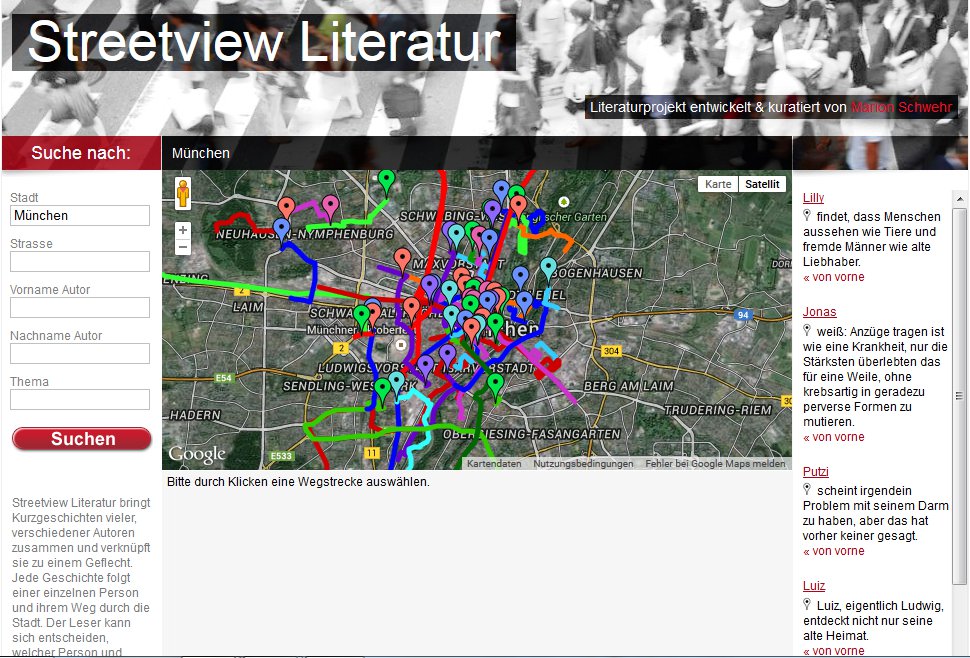The width and height of the screenshot is (970, 658).
Task: Pick up the Street View pegman icon
Action: (182, 193)
